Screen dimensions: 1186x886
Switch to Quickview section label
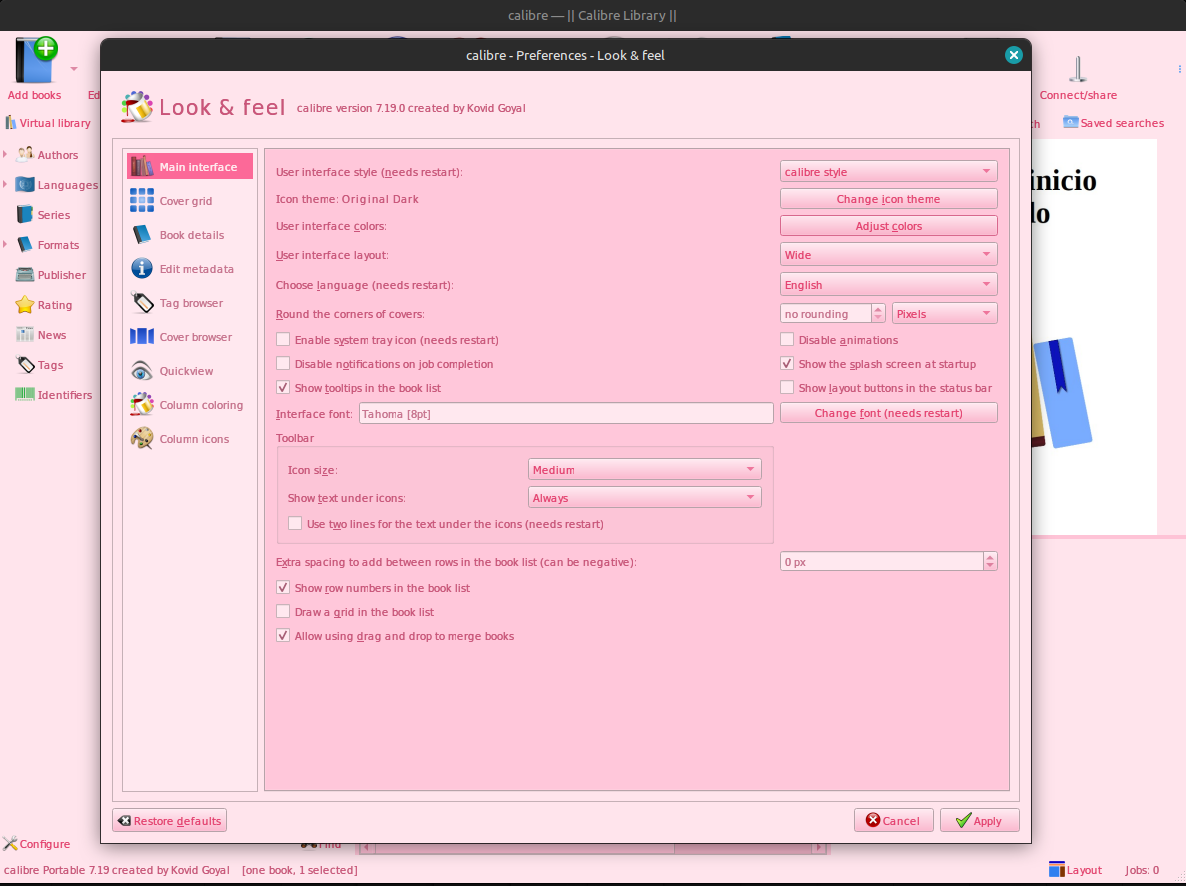[186, 371]
